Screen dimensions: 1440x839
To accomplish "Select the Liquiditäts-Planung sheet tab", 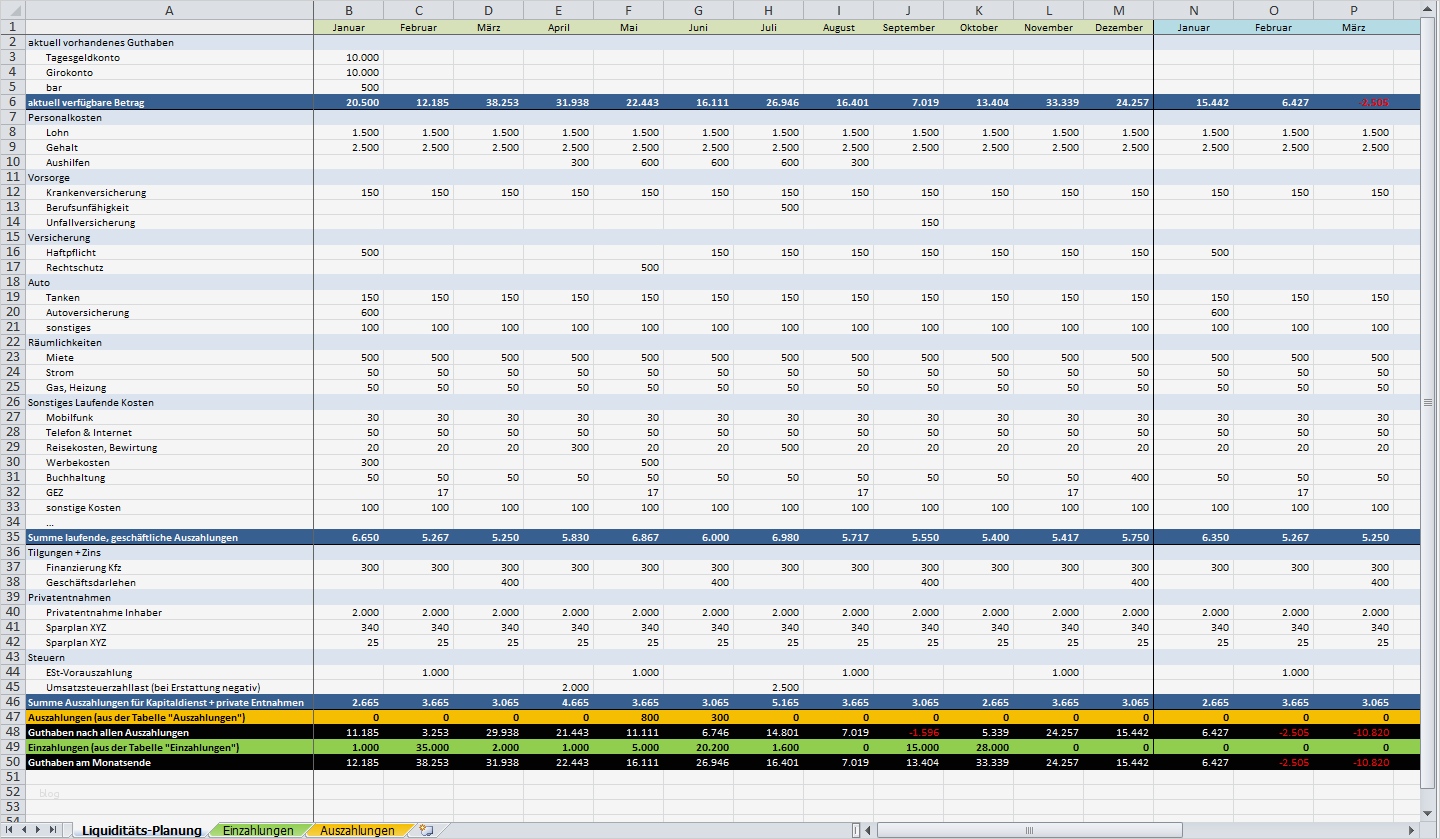I will point(140,830).
